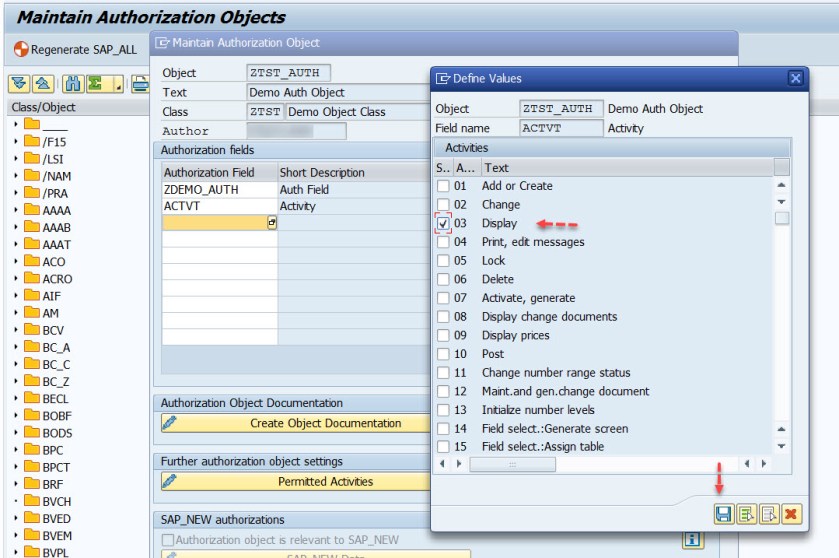Click the Text column header in Activities
This screenshot has width=839, height=558.
pos(627,168)
